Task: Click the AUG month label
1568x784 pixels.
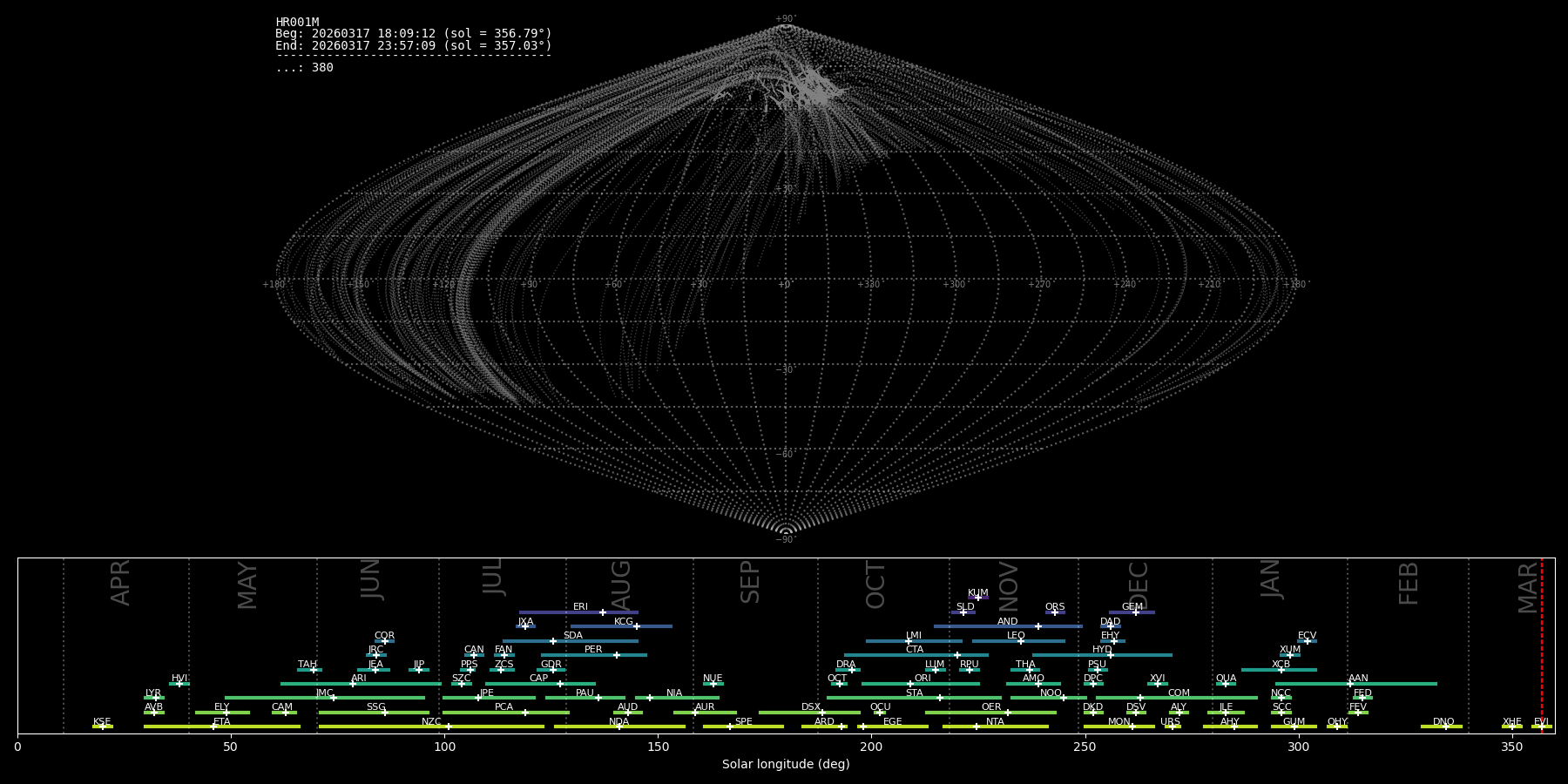Action: pyautogui.click(x=620, y=585)
